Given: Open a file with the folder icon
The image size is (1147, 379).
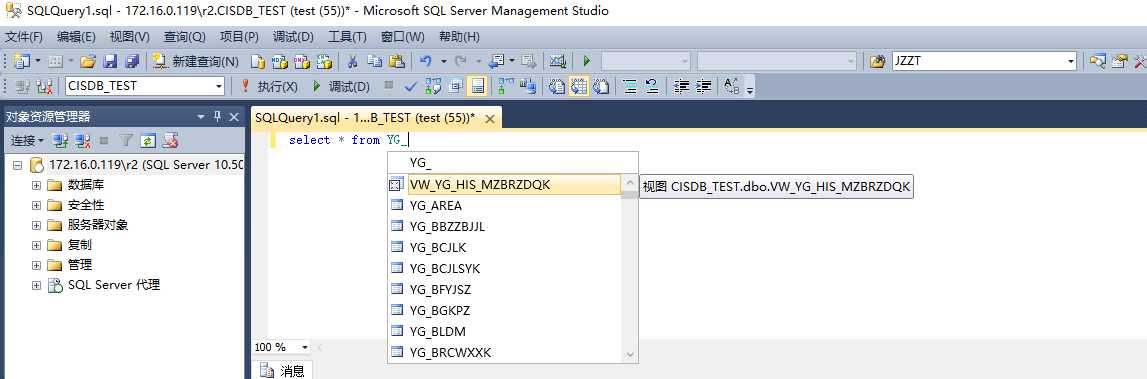Looking at the screenshot, I should pos(88,61).
